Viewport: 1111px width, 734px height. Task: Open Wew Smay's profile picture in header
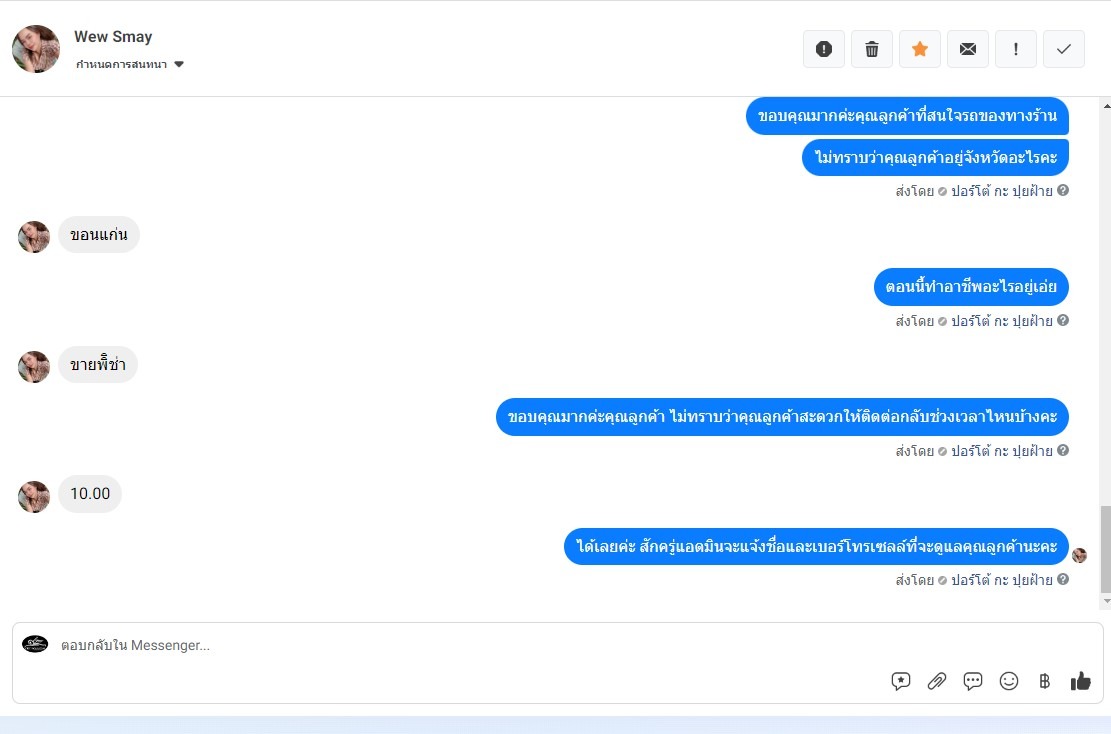[x=36, y=49]
